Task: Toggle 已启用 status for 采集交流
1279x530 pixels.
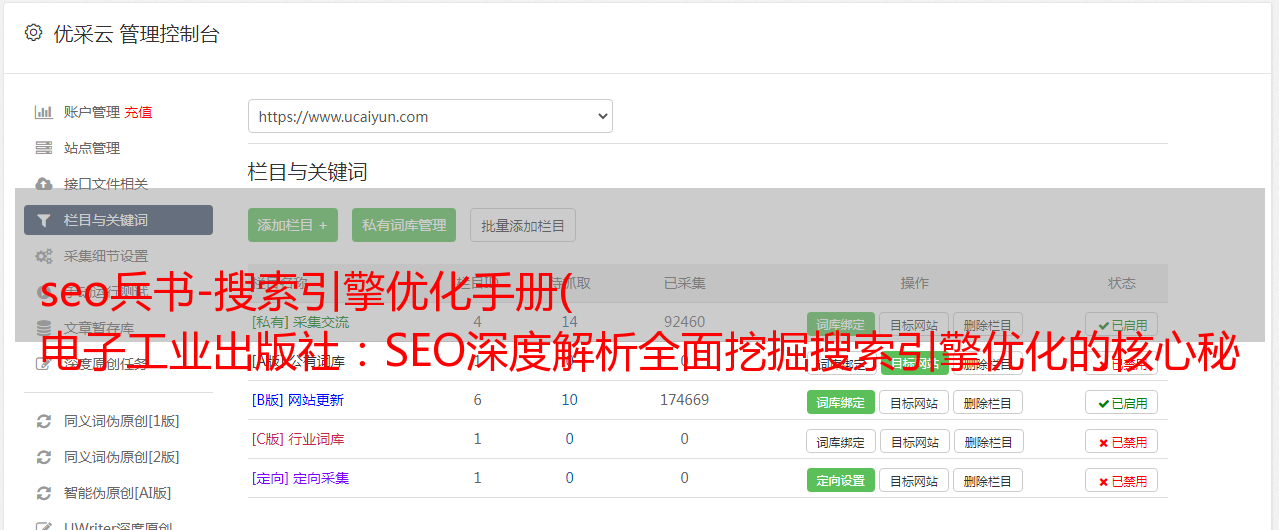Action: (1122, 324)
